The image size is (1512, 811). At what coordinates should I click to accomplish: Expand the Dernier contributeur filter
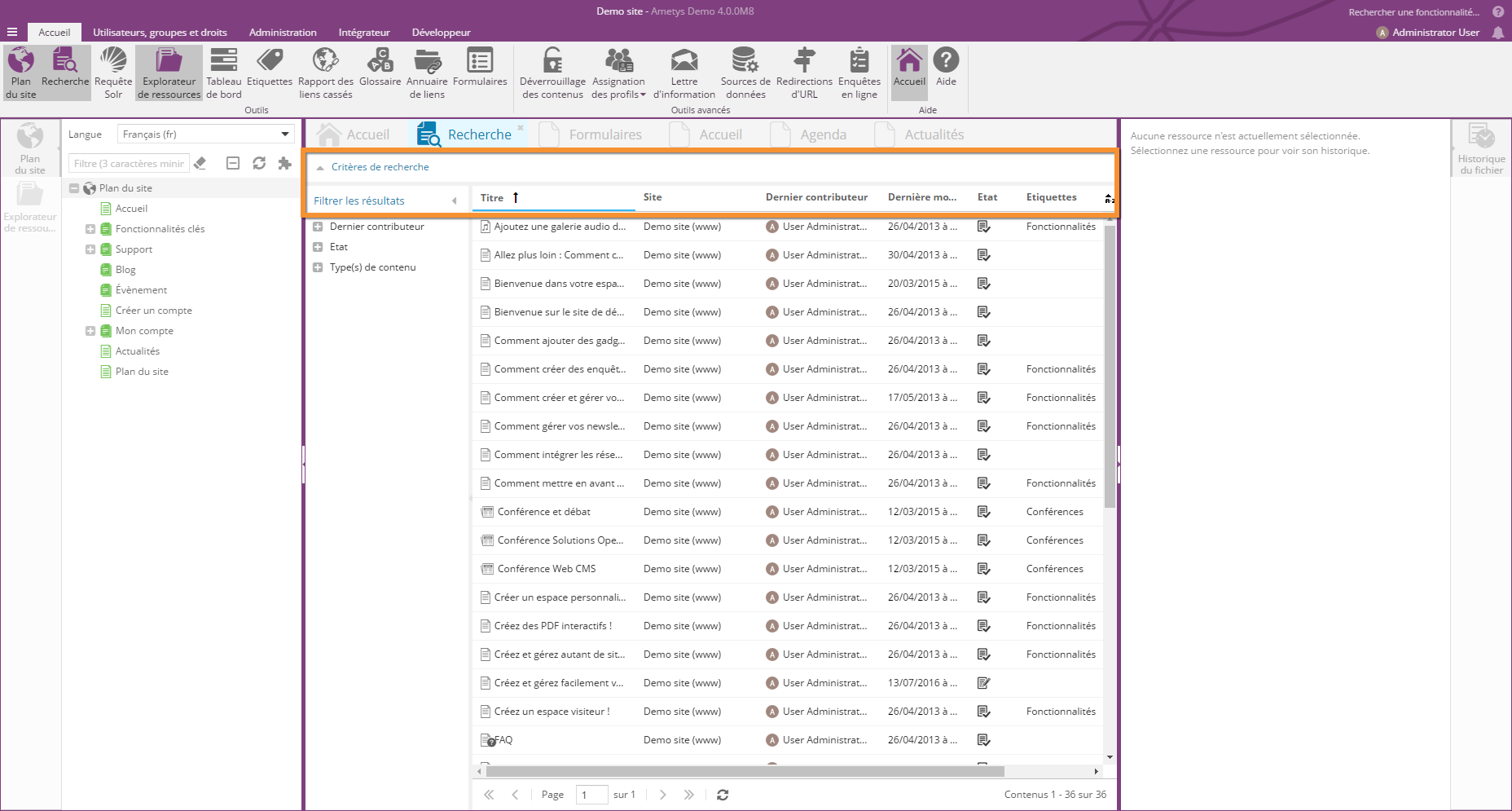coord(318,227)
